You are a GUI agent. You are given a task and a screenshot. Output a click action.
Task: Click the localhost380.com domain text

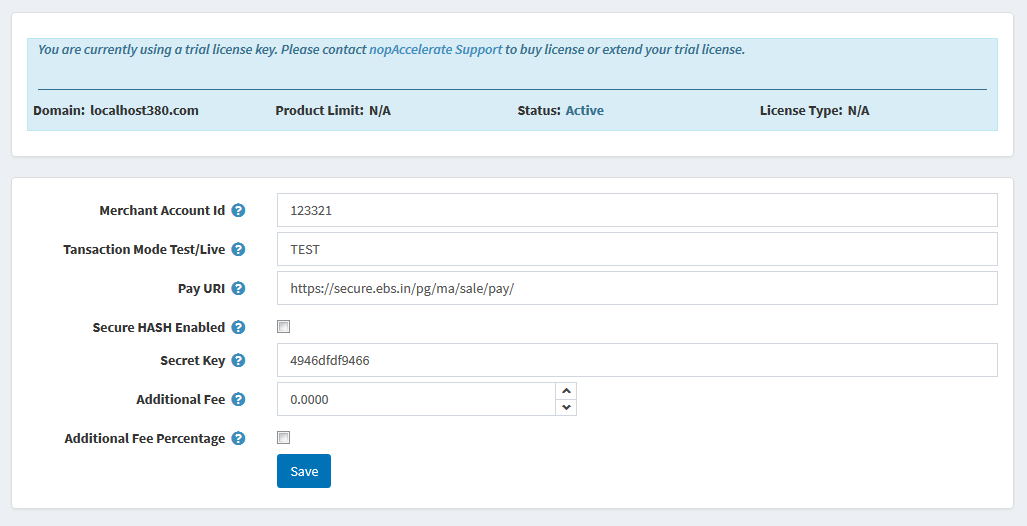click(144, 111)
